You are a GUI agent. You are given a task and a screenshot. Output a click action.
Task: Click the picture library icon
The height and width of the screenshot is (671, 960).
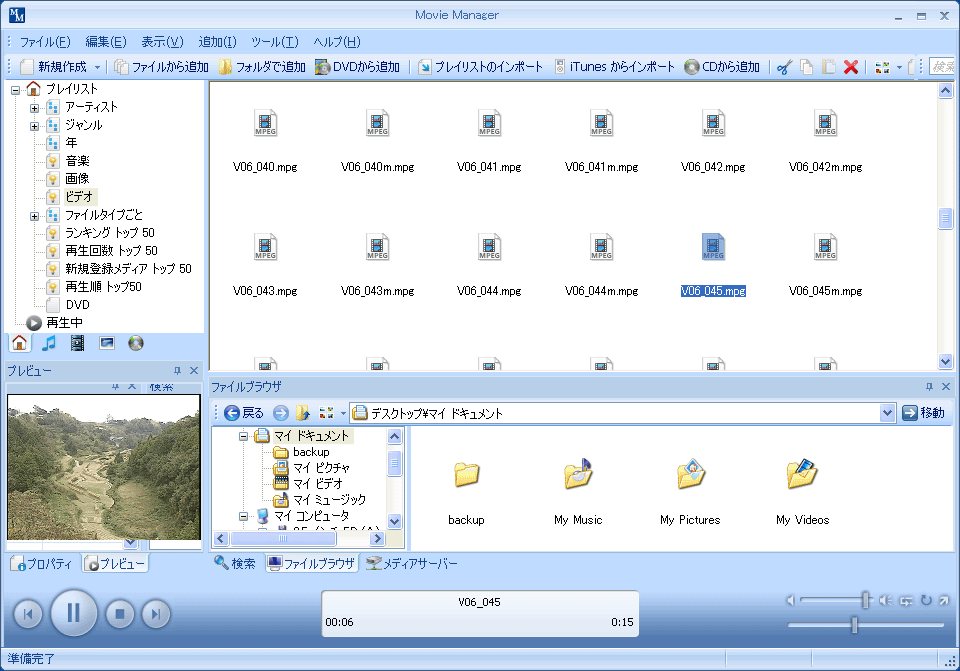[107, 343]
